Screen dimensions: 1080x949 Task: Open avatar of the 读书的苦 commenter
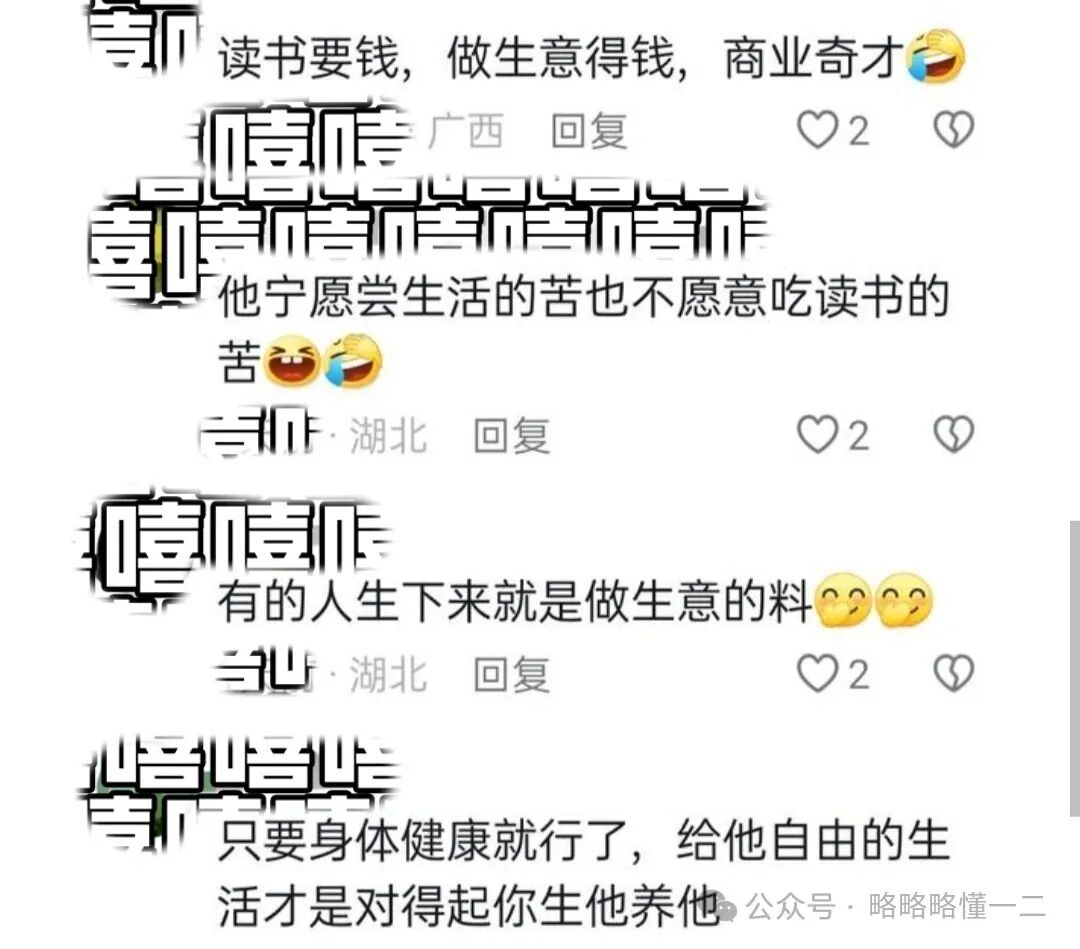[x=146, y=255]
